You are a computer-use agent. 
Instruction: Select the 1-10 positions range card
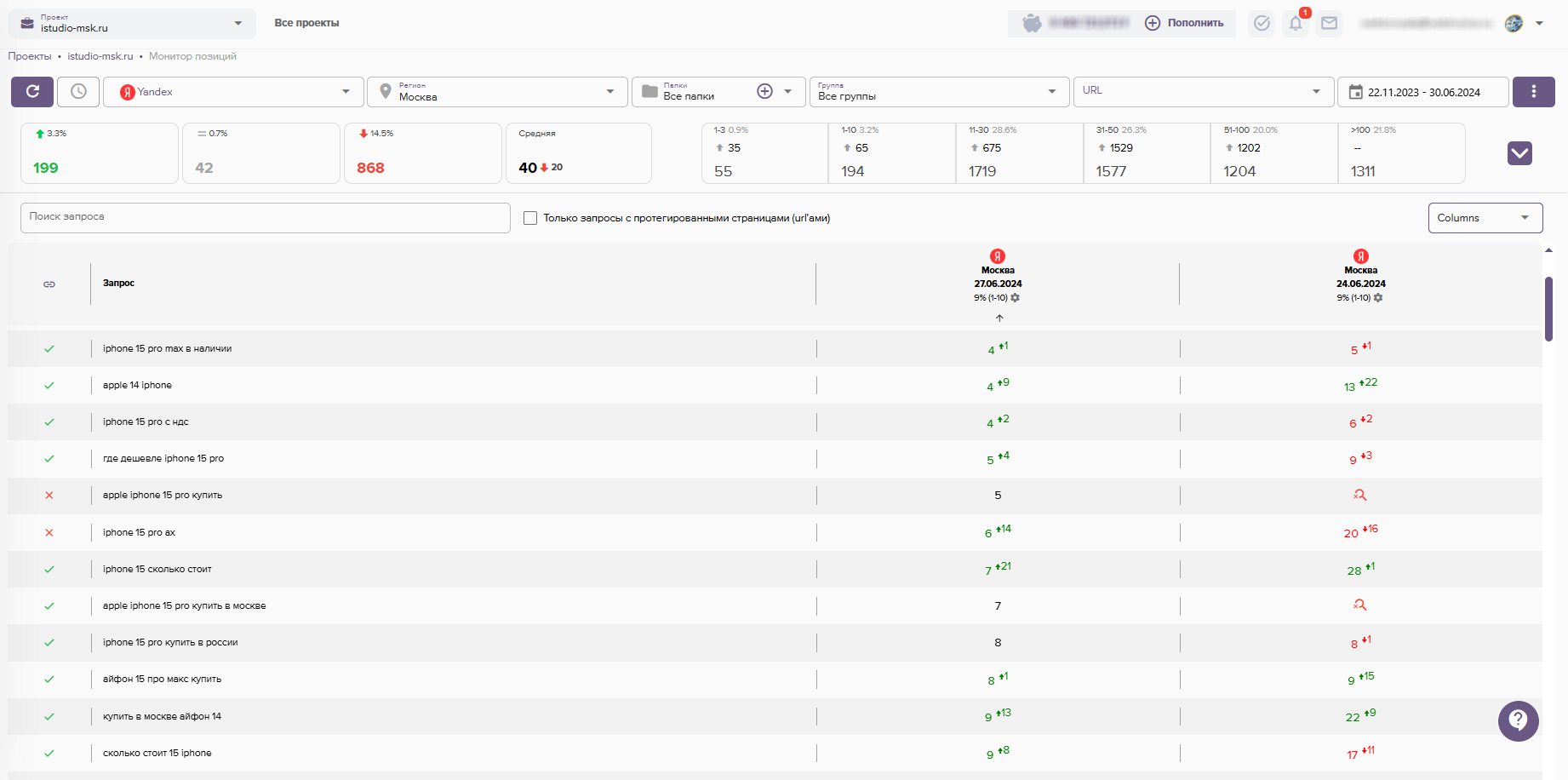click(892, 153)
